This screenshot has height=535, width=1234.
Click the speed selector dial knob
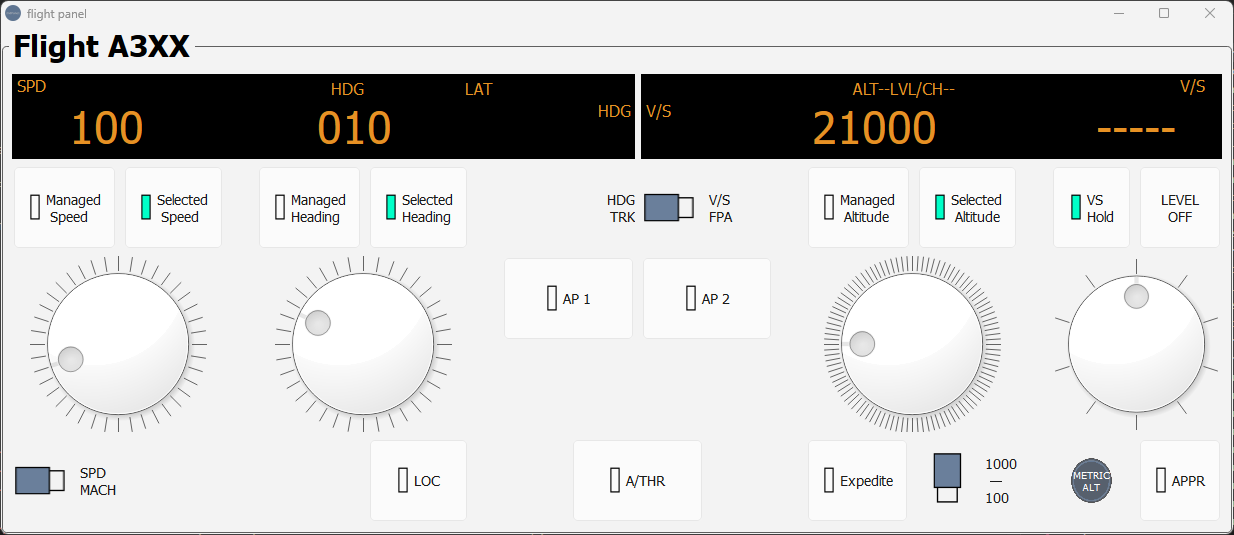pyautogui.click(x=118, y=343)
